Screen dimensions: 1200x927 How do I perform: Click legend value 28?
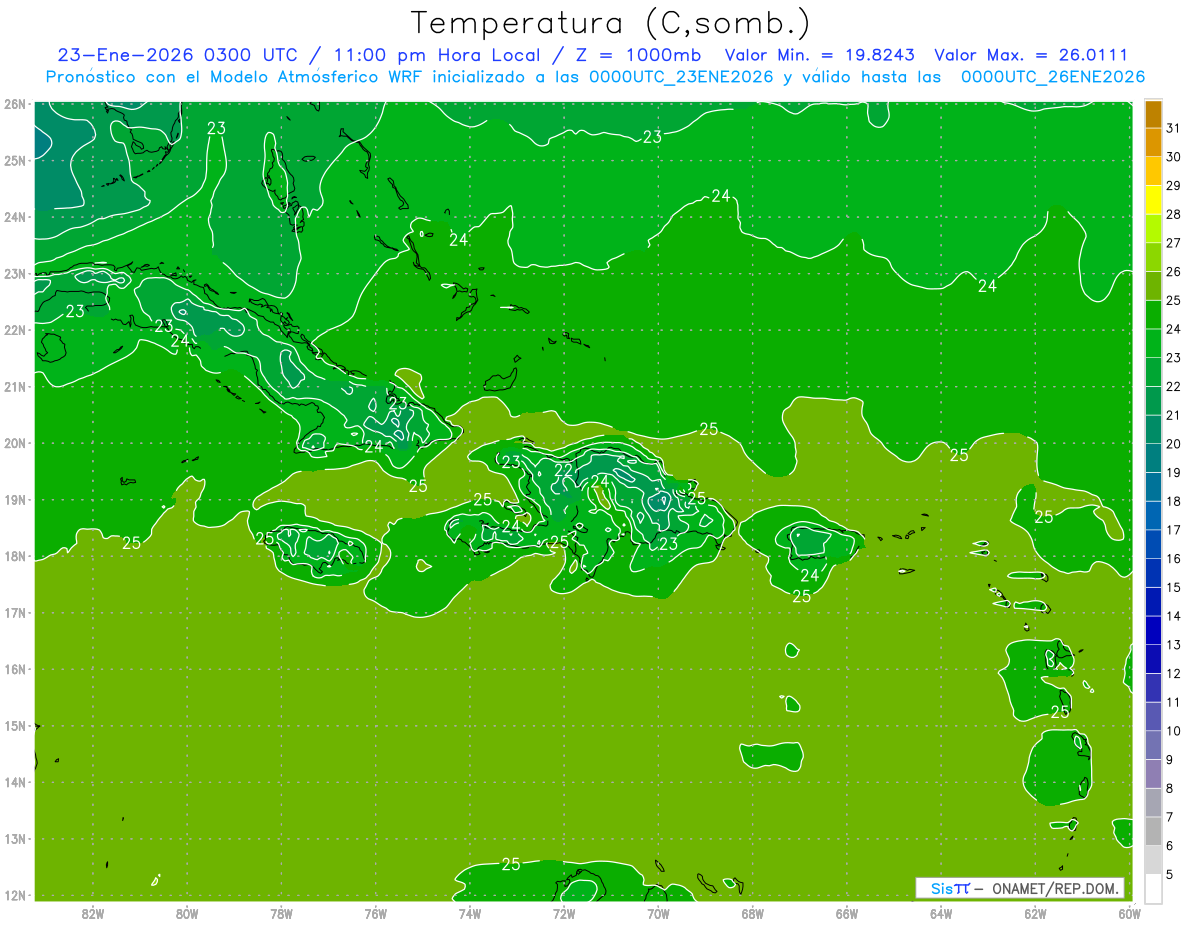pyautogui.click(x=1173, y=214)
